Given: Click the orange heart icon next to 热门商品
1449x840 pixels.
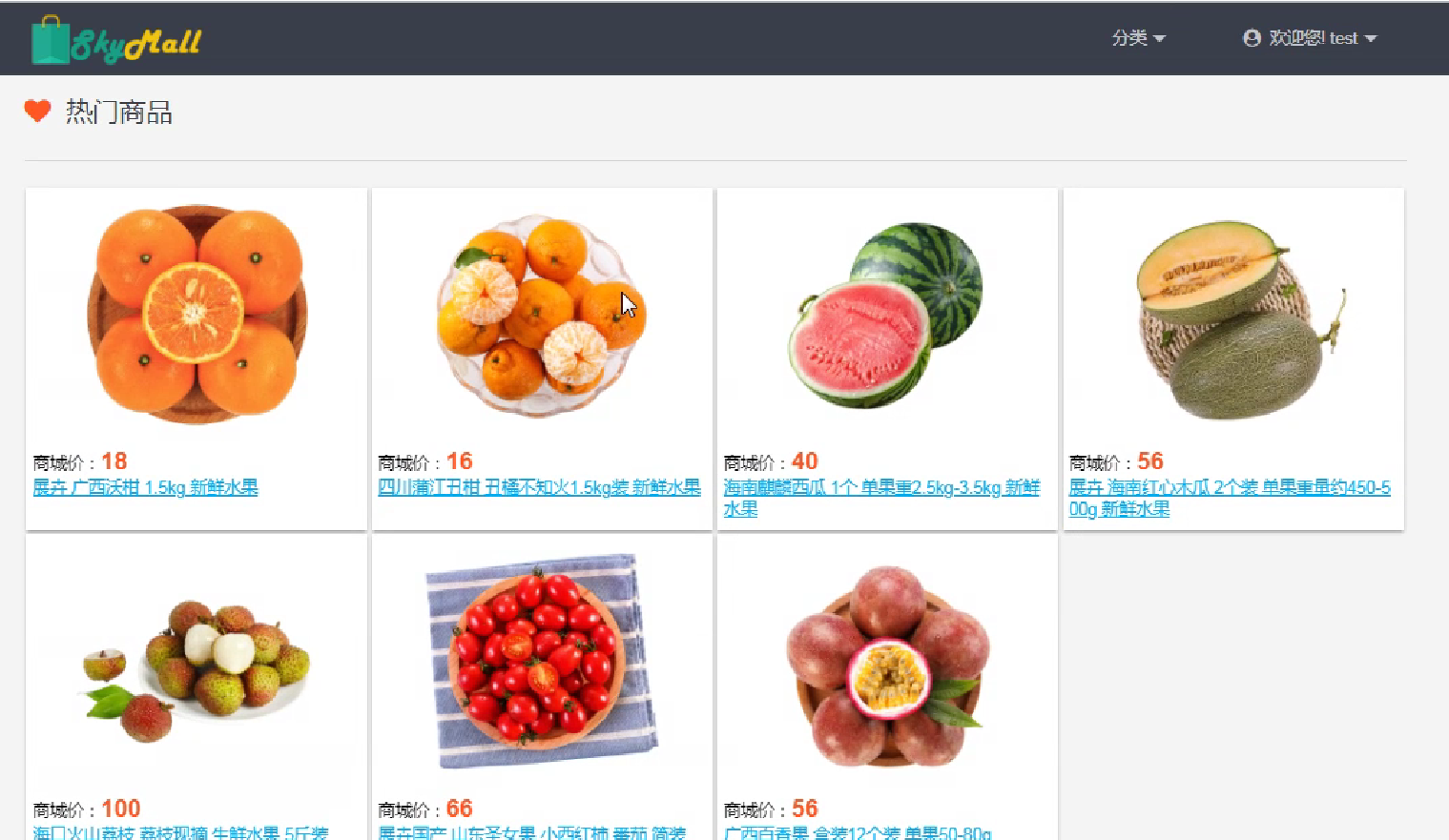Looking at the screenshot, I should (37, 112).
